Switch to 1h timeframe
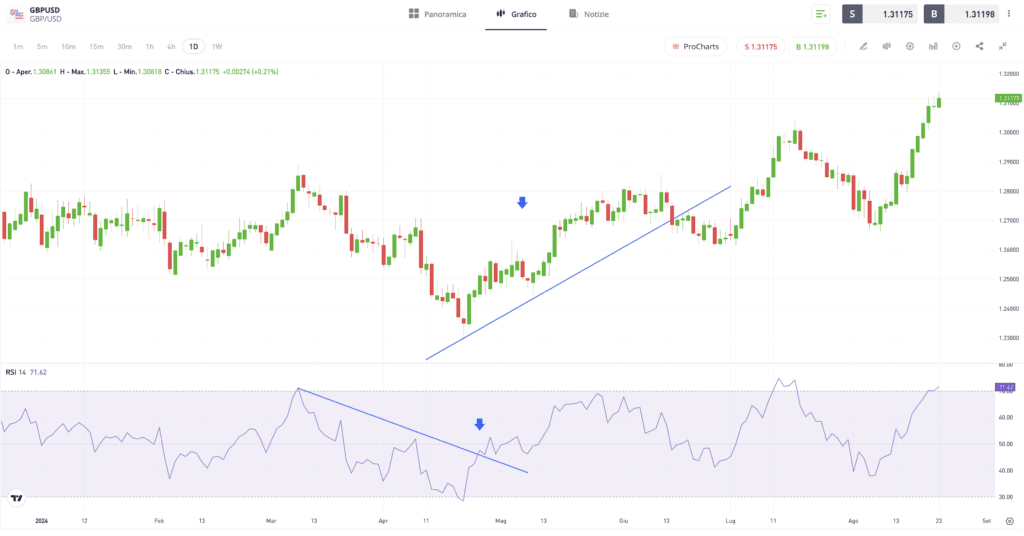 coord(150,46)
